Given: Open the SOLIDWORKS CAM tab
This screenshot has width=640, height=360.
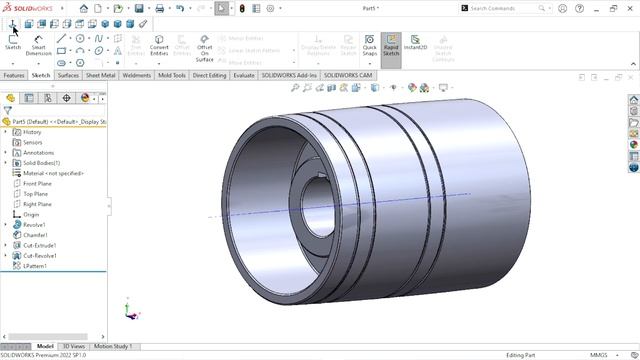Looking at the screenshot, I should (x=348, y=76).
